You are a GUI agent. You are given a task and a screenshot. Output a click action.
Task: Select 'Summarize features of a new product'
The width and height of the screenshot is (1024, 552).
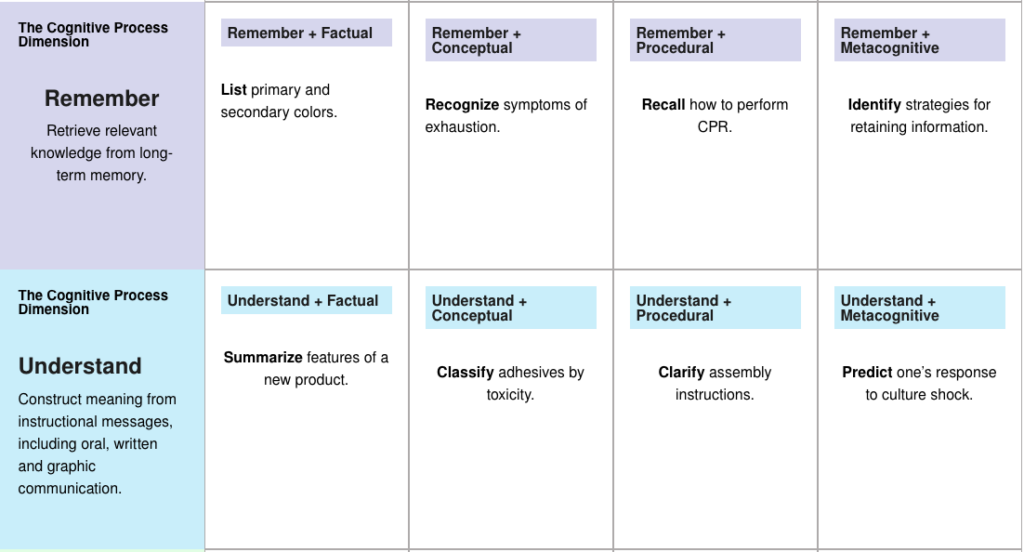306,368
